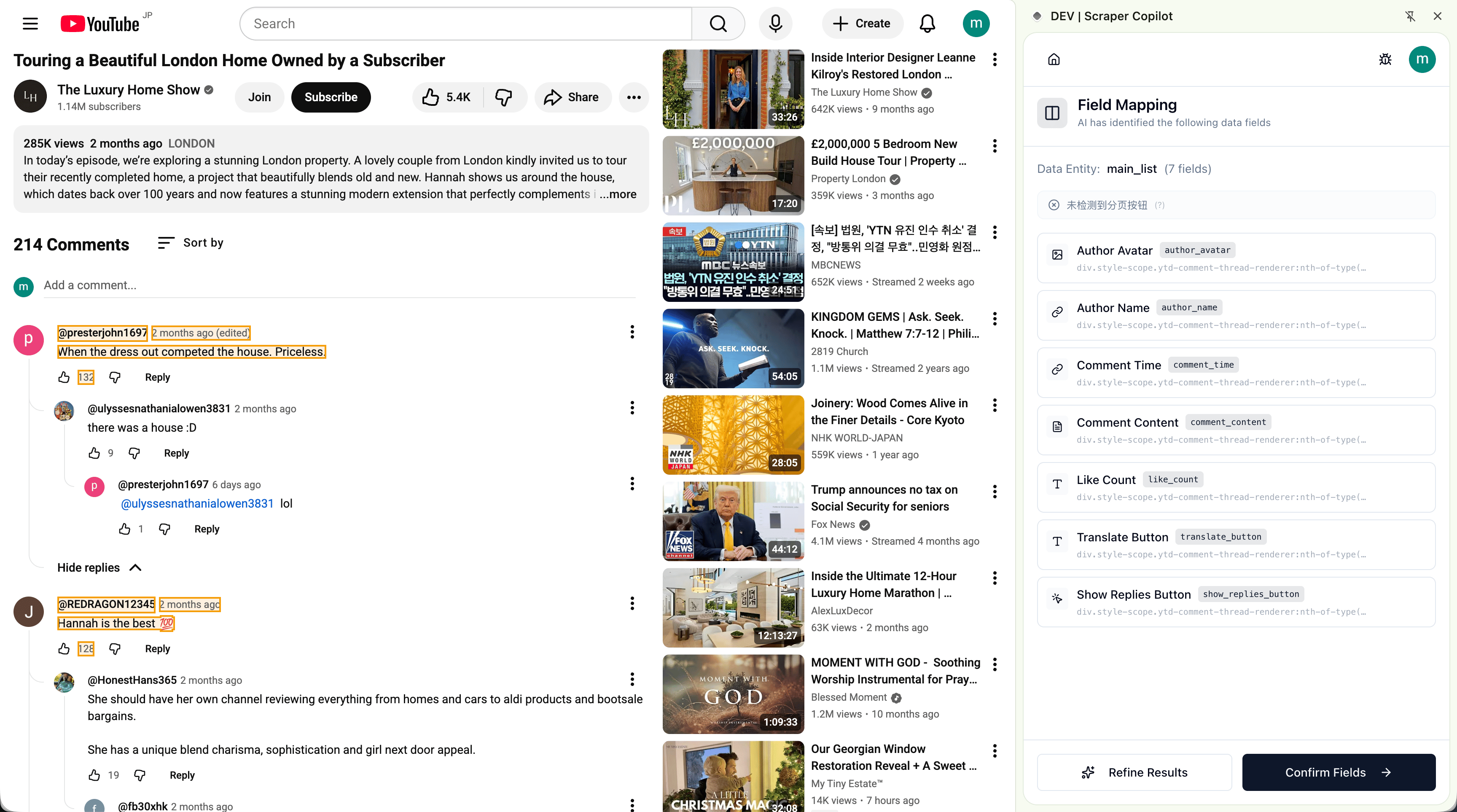Open the video's more options menu
Viewport: 1457px width, 812px height.
pyautogui.click(x=634, y=97)
